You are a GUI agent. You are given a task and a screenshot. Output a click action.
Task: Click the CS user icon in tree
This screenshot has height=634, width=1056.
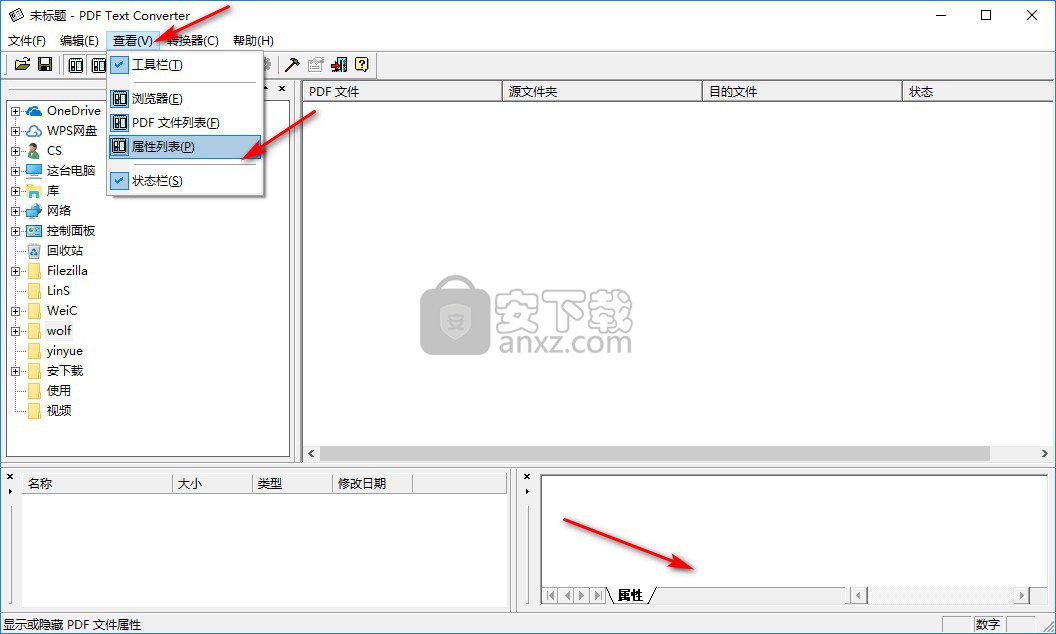34,151
